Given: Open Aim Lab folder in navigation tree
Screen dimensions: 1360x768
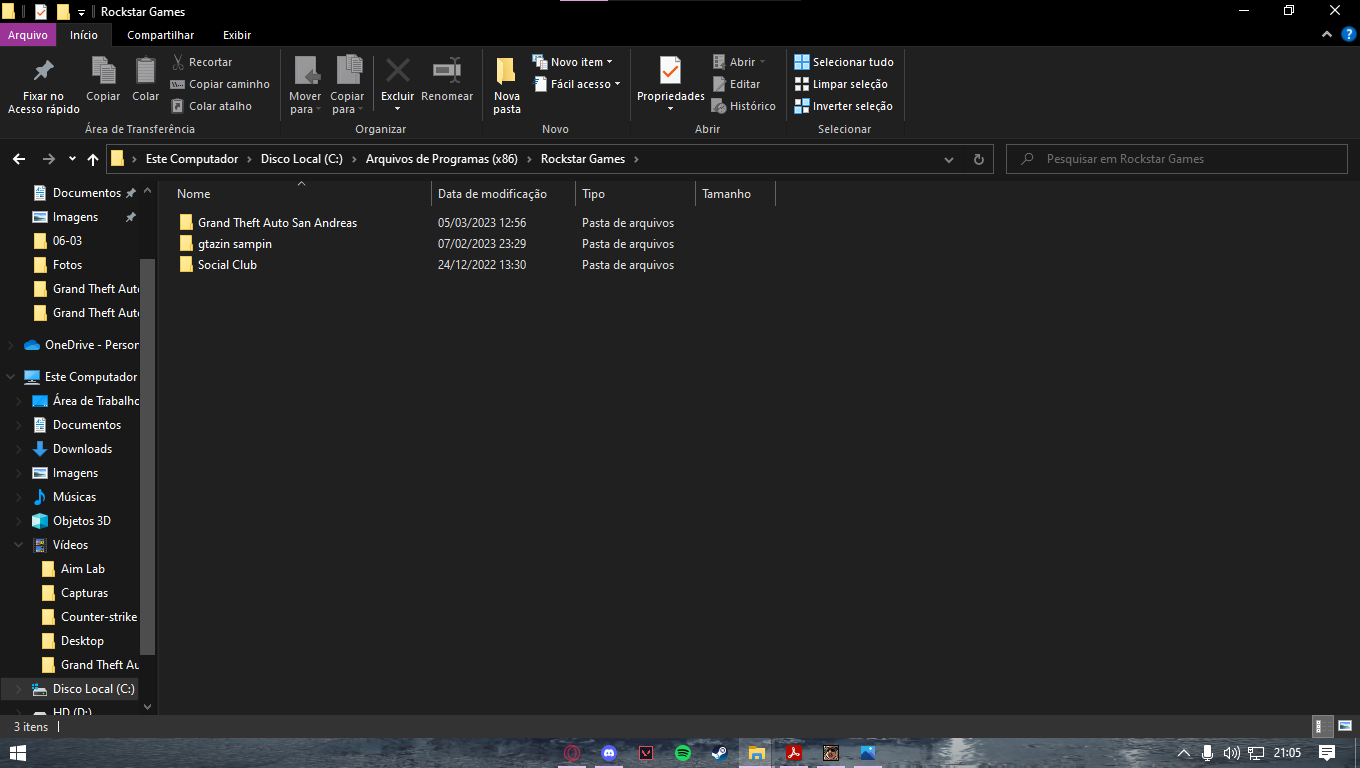Looking at the screenshot, I should 82,569.
